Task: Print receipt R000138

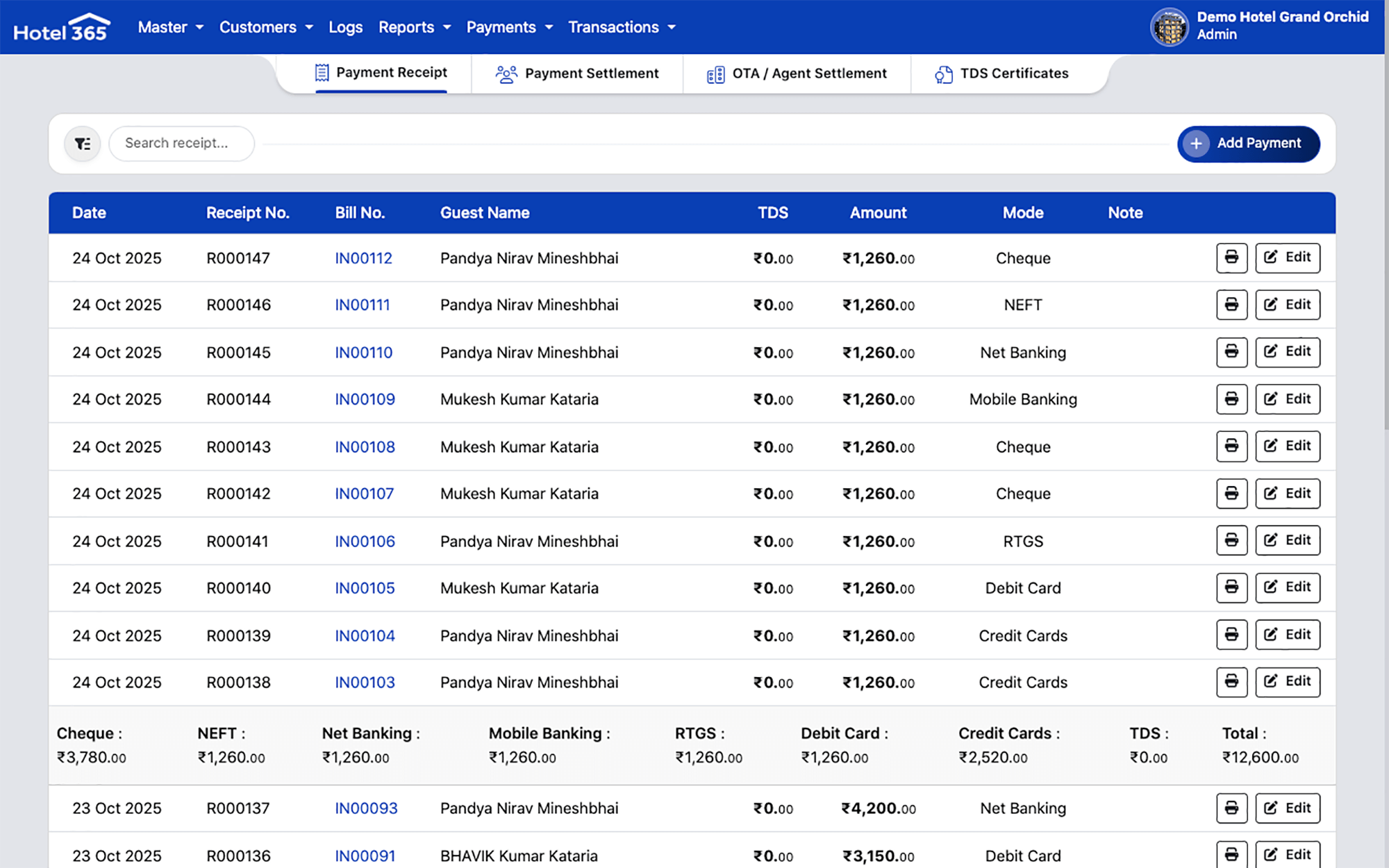Action: pyautogui.click(x=1231, y=682)
